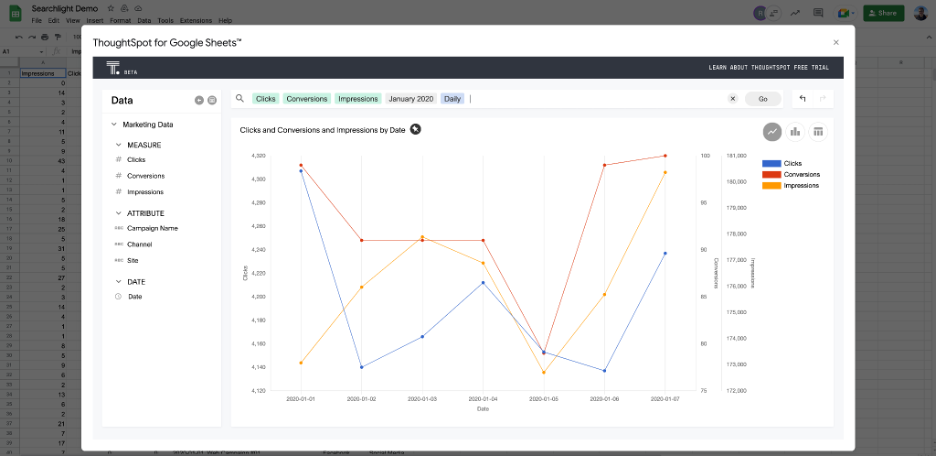Click the orange Impressions legend swatch

[771, 186]
